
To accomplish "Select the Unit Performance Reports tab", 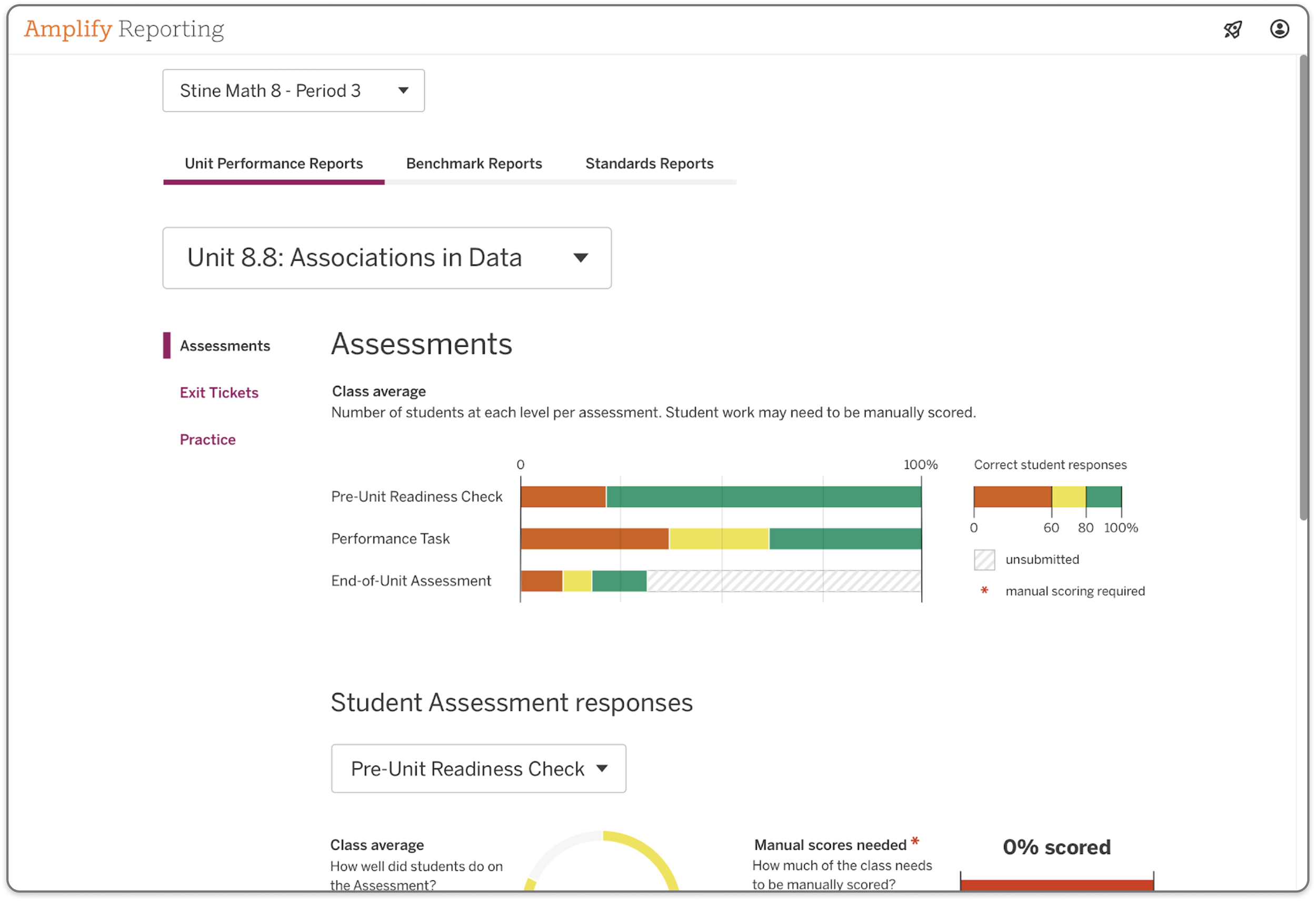I will 274,164.
